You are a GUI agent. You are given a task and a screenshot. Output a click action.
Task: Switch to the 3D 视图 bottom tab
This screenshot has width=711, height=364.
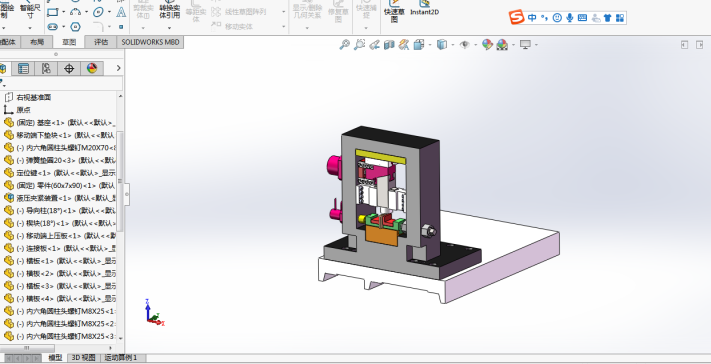(x=83, y=358)
